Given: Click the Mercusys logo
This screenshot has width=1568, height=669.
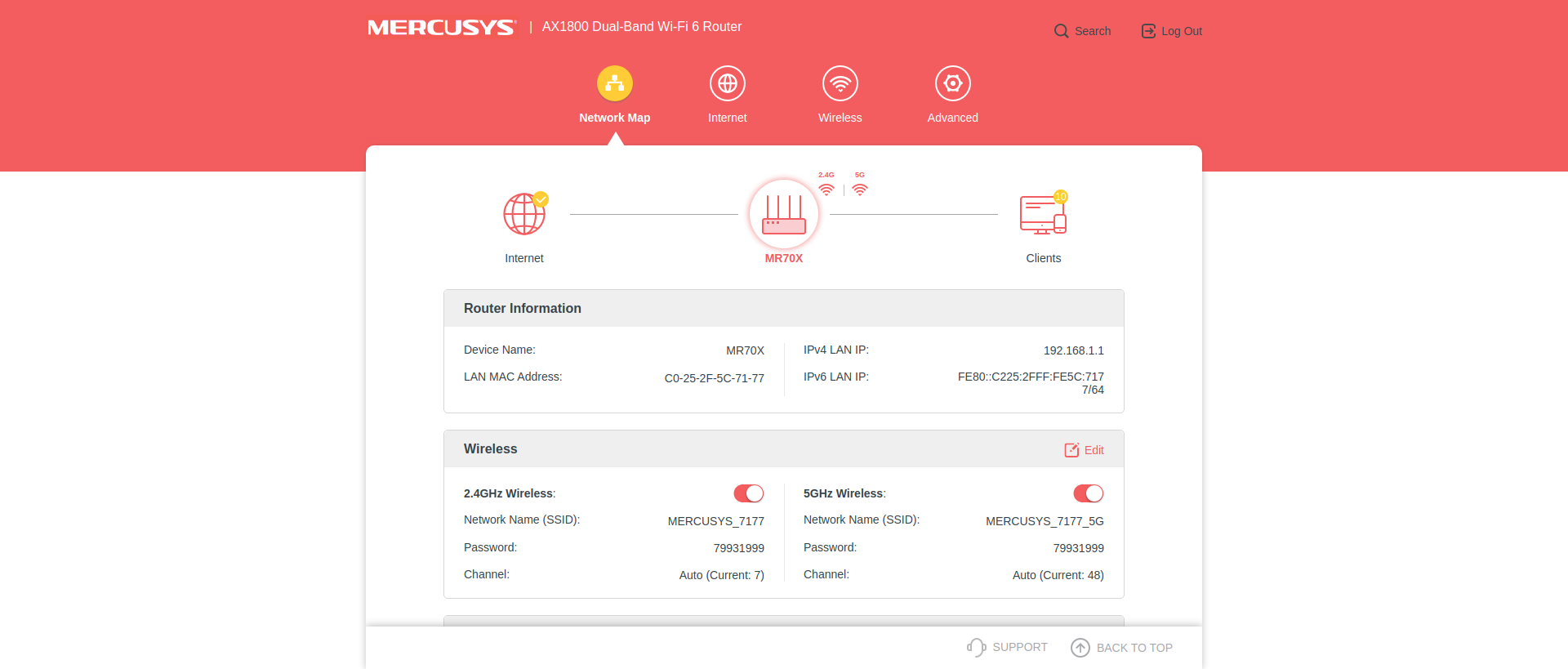Looking at the screenshot, I should tap(442, 28).
